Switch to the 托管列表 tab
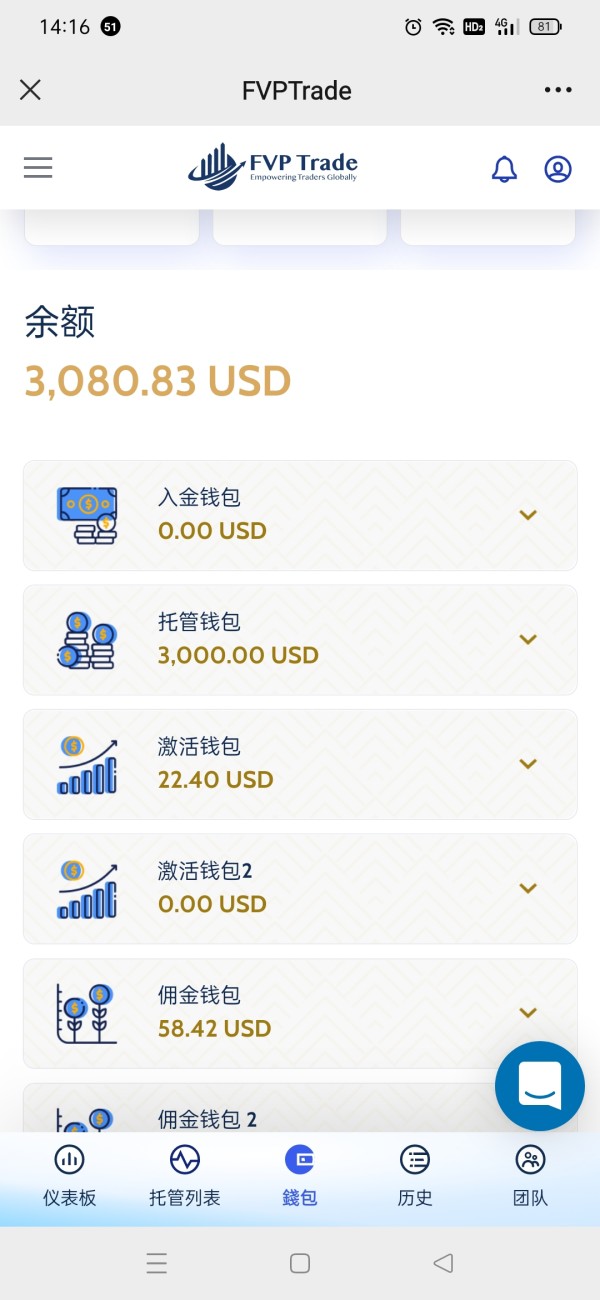 (x=185, y=1176)
